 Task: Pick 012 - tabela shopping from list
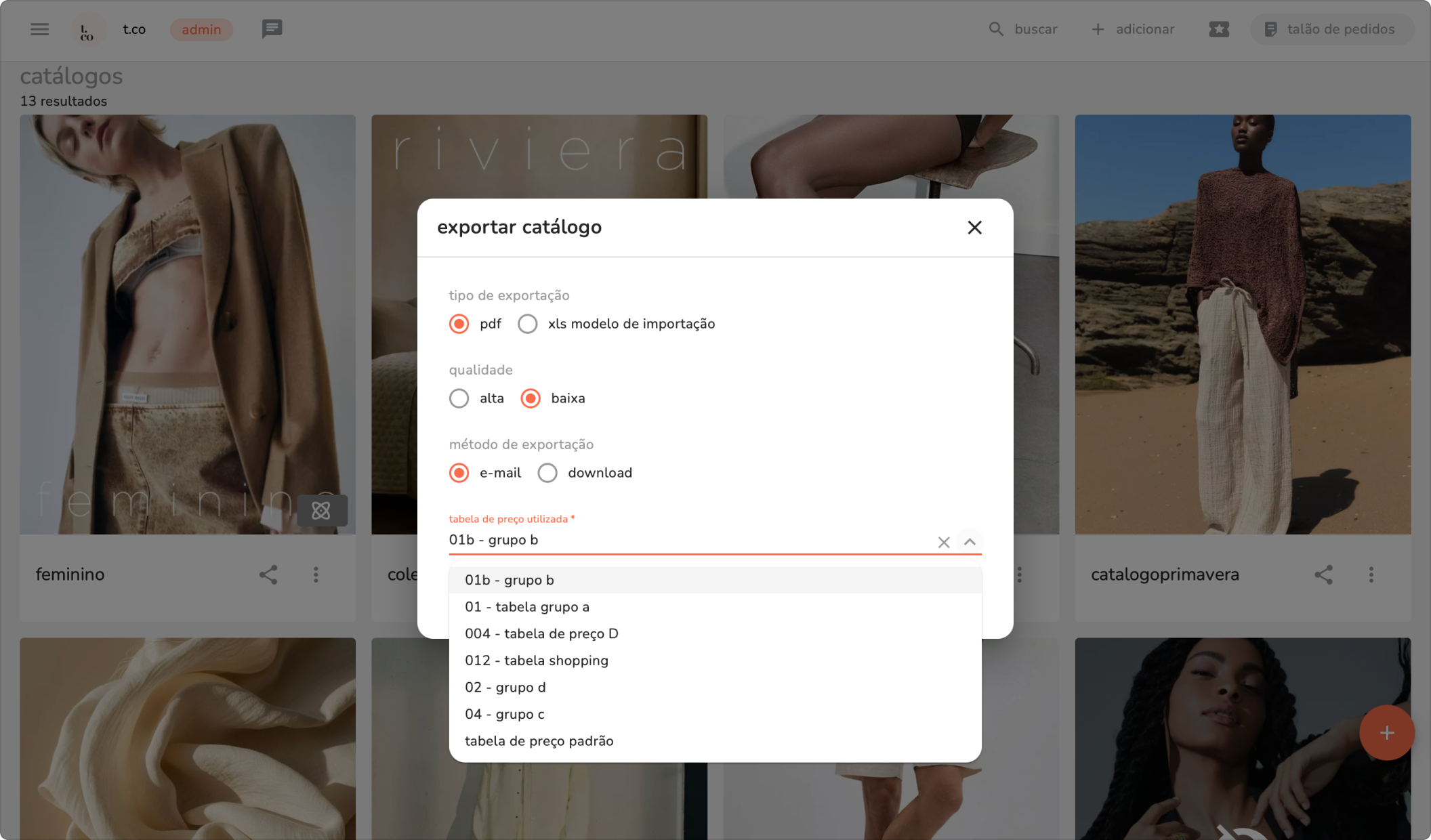tap(537, 660)
